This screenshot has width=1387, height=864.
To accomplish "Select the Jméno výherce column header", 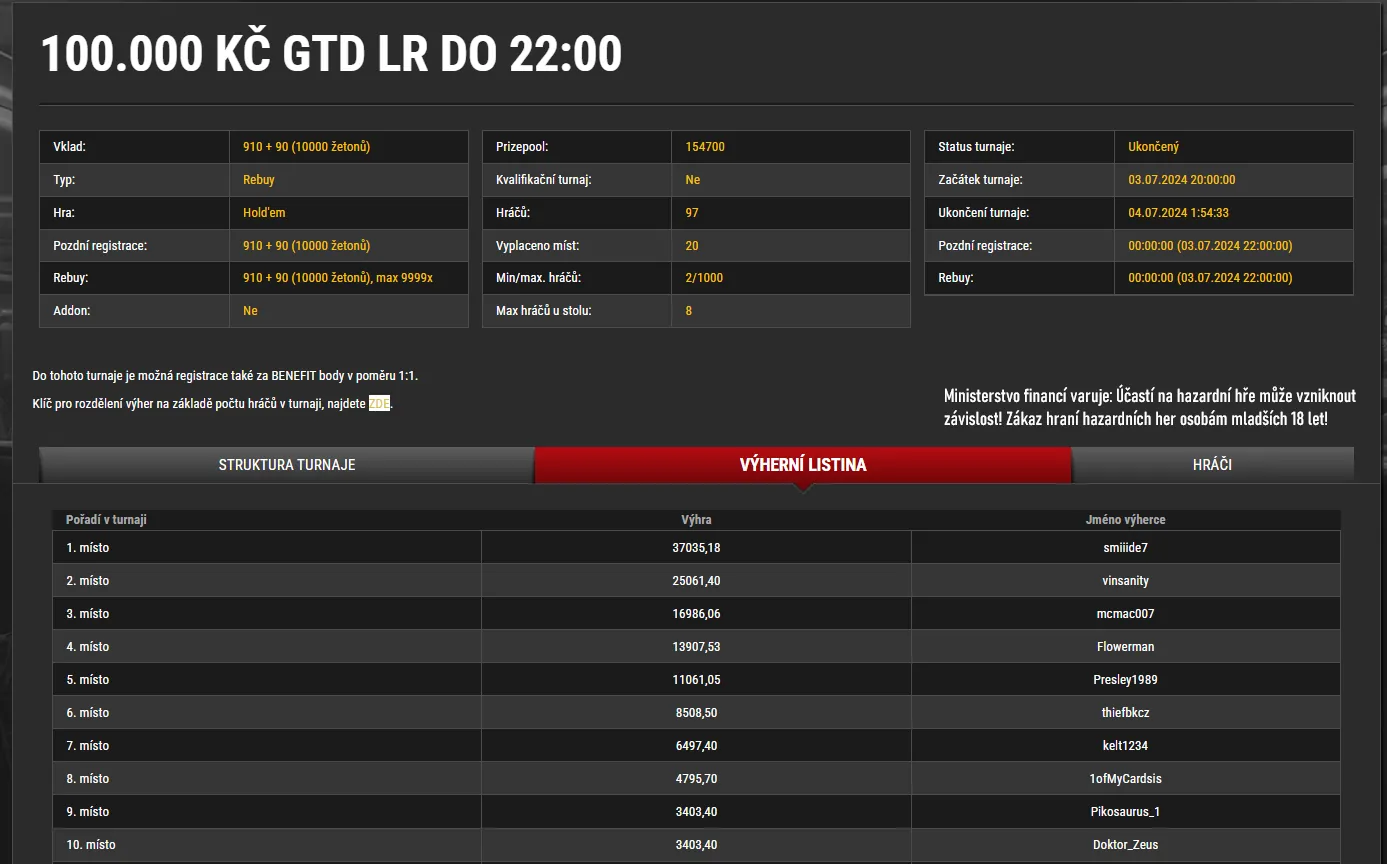I will [1125, 519].
